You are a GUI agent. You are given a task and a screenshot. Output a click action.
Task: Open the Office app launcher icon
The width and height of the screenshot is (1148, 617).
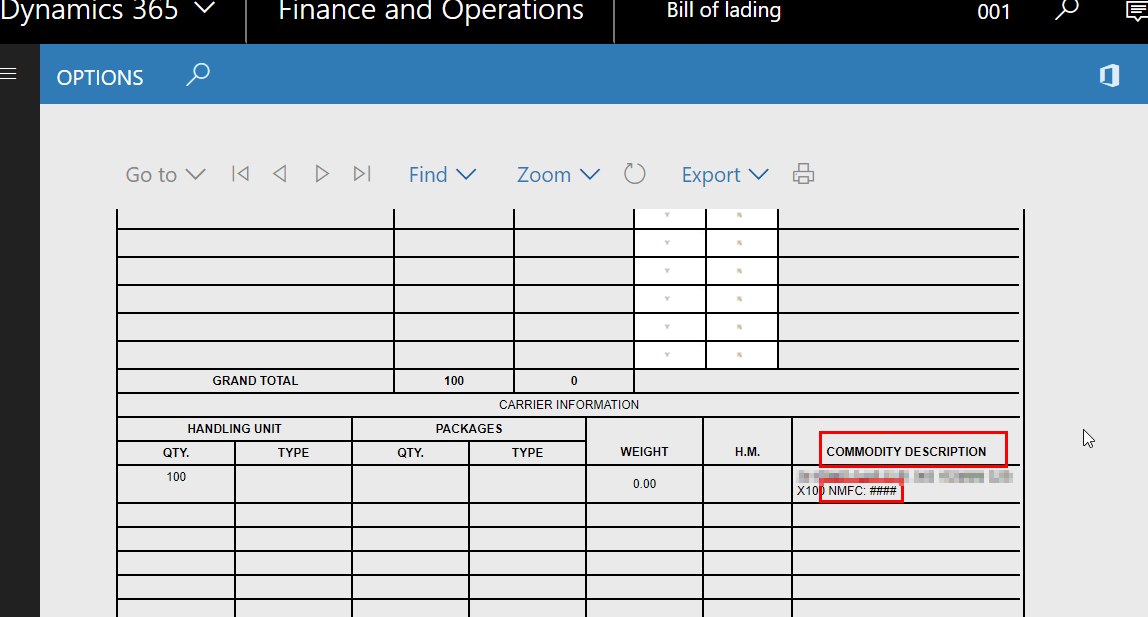click(1109, 77)
